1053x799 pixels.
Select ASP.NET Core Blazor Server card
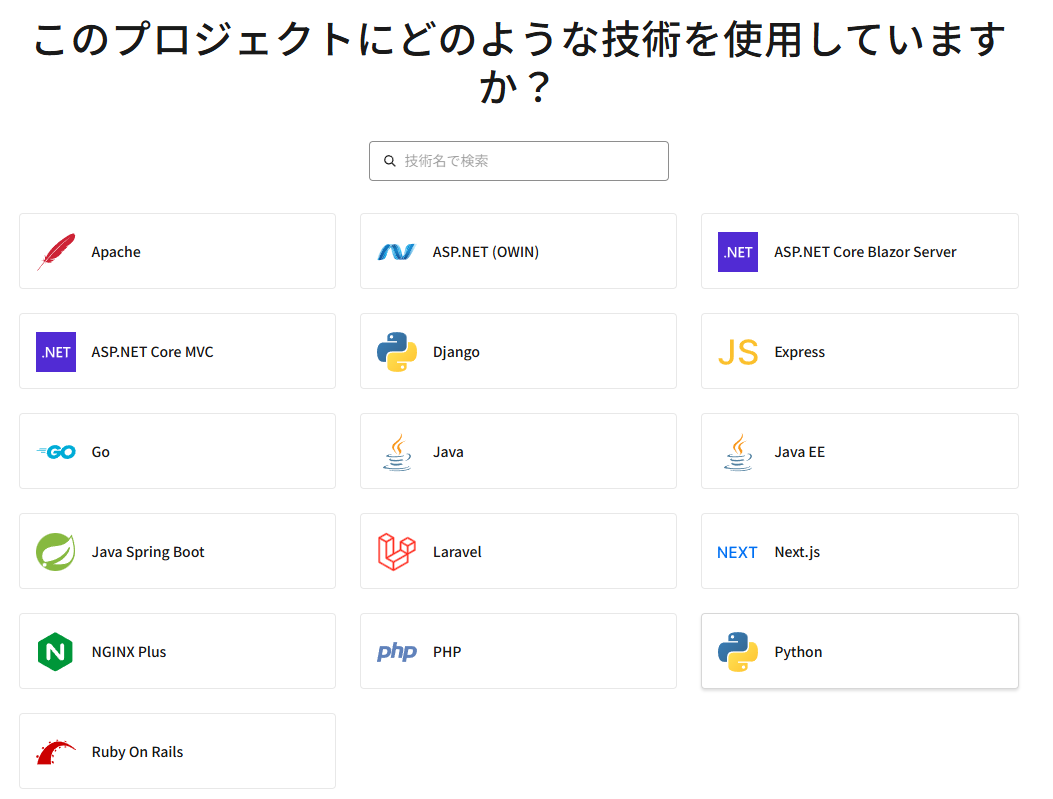[860, 252]
